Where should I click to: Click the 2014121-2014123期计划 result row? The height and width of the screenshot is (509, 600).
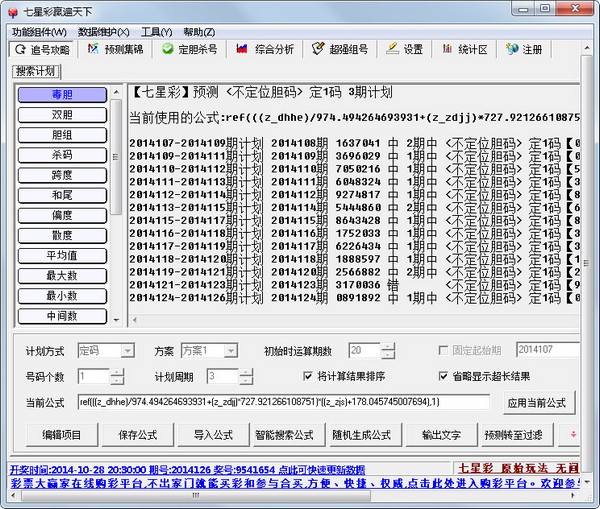pyautogui.click(x=354, y=285)
